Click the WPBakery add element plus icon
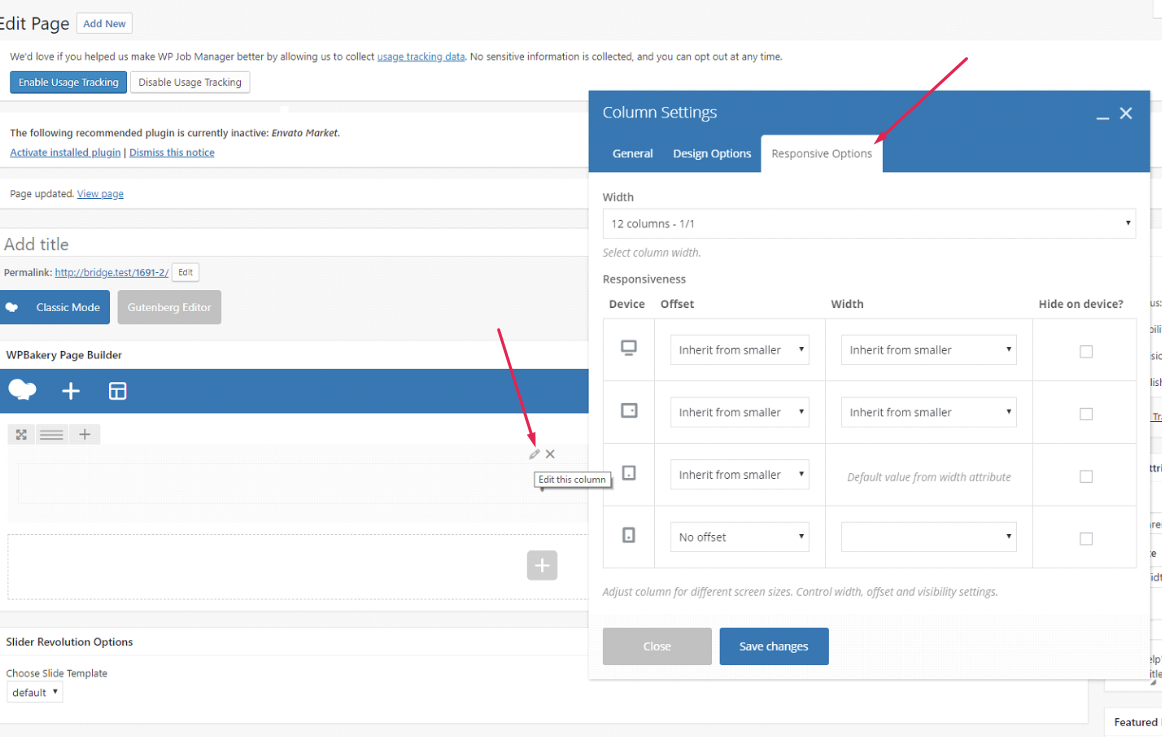This screenshot has width=1162, height=737. [x=71, y=391]
